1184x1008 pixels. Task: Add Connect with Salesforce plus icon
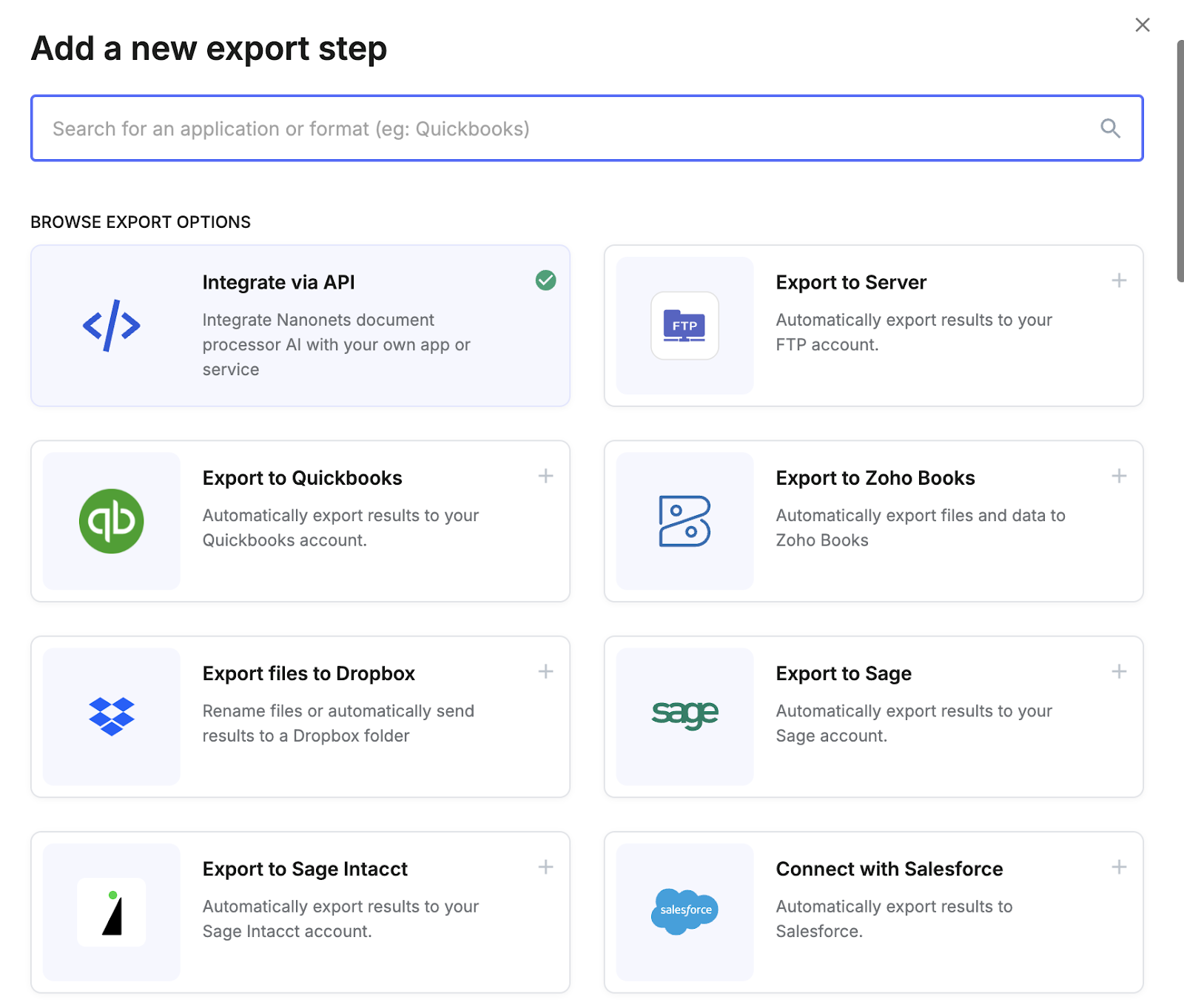pyautogui.click(x=1119, y=867)
